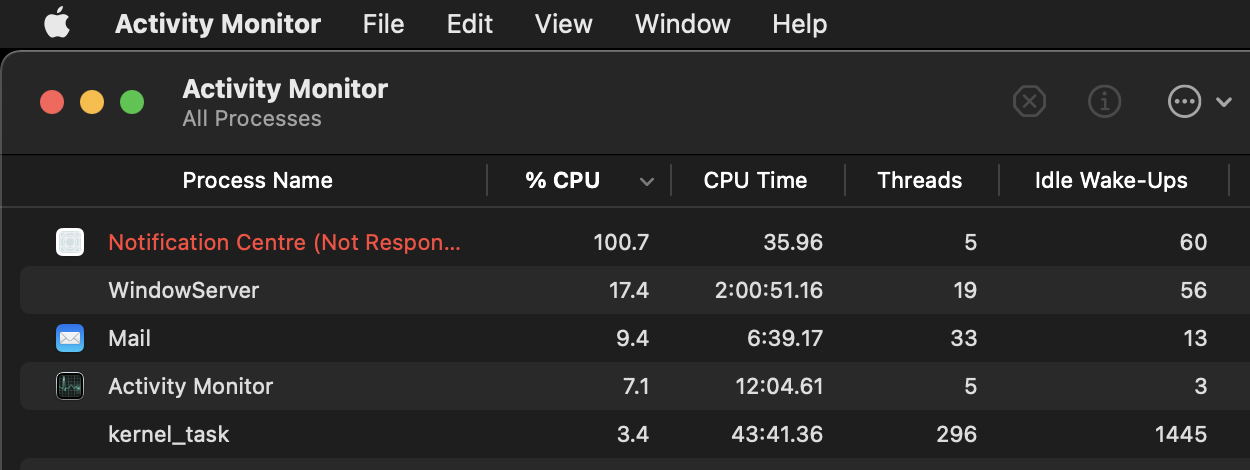This screenshot has width=1250, height=470.
Task: Open the Apple menu
Action: point(57,24)
